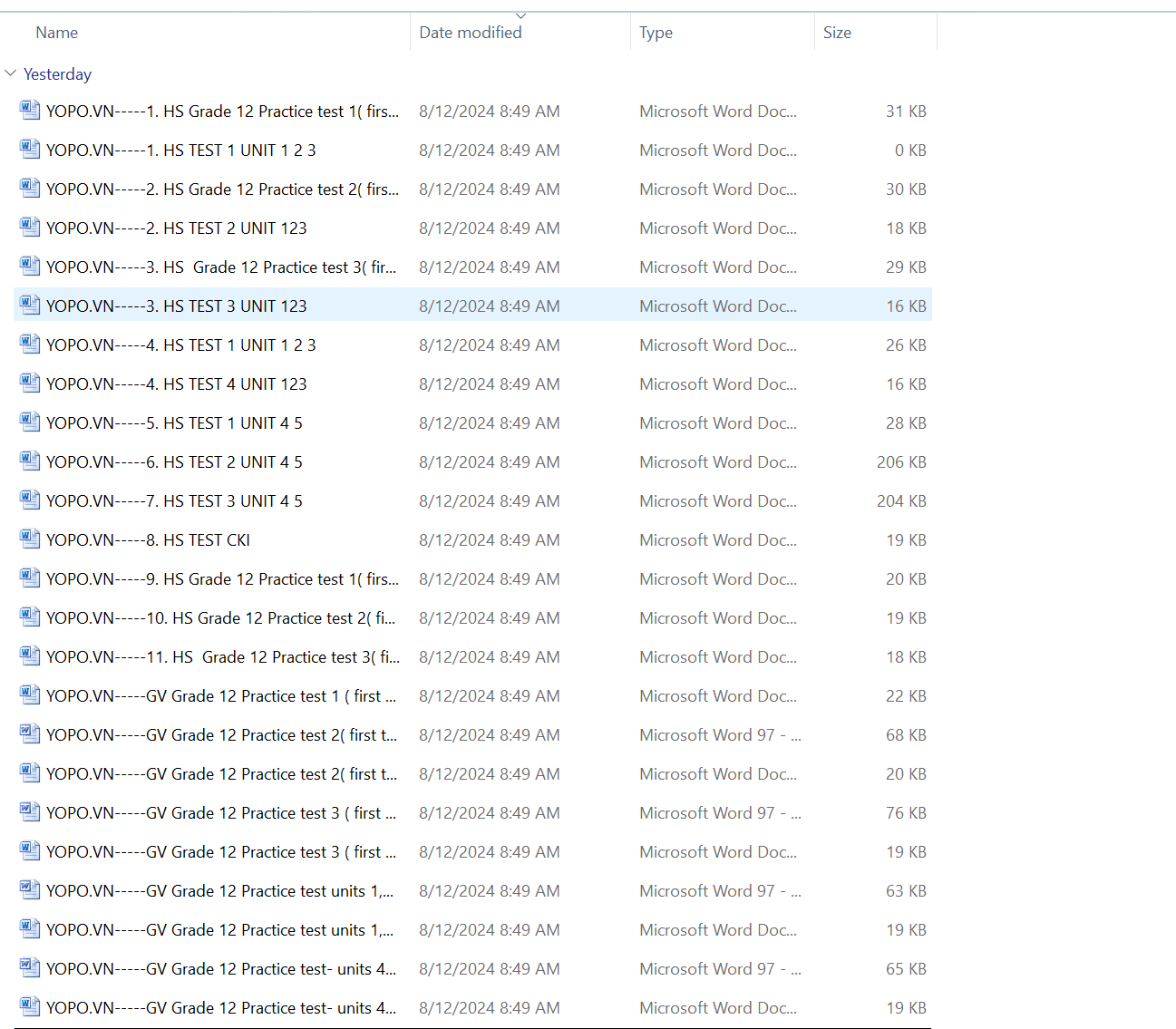Sort by the Date modified column header
Image resolution: width=1176 pixels, height=1029 pixels.
tap(470, 33)
